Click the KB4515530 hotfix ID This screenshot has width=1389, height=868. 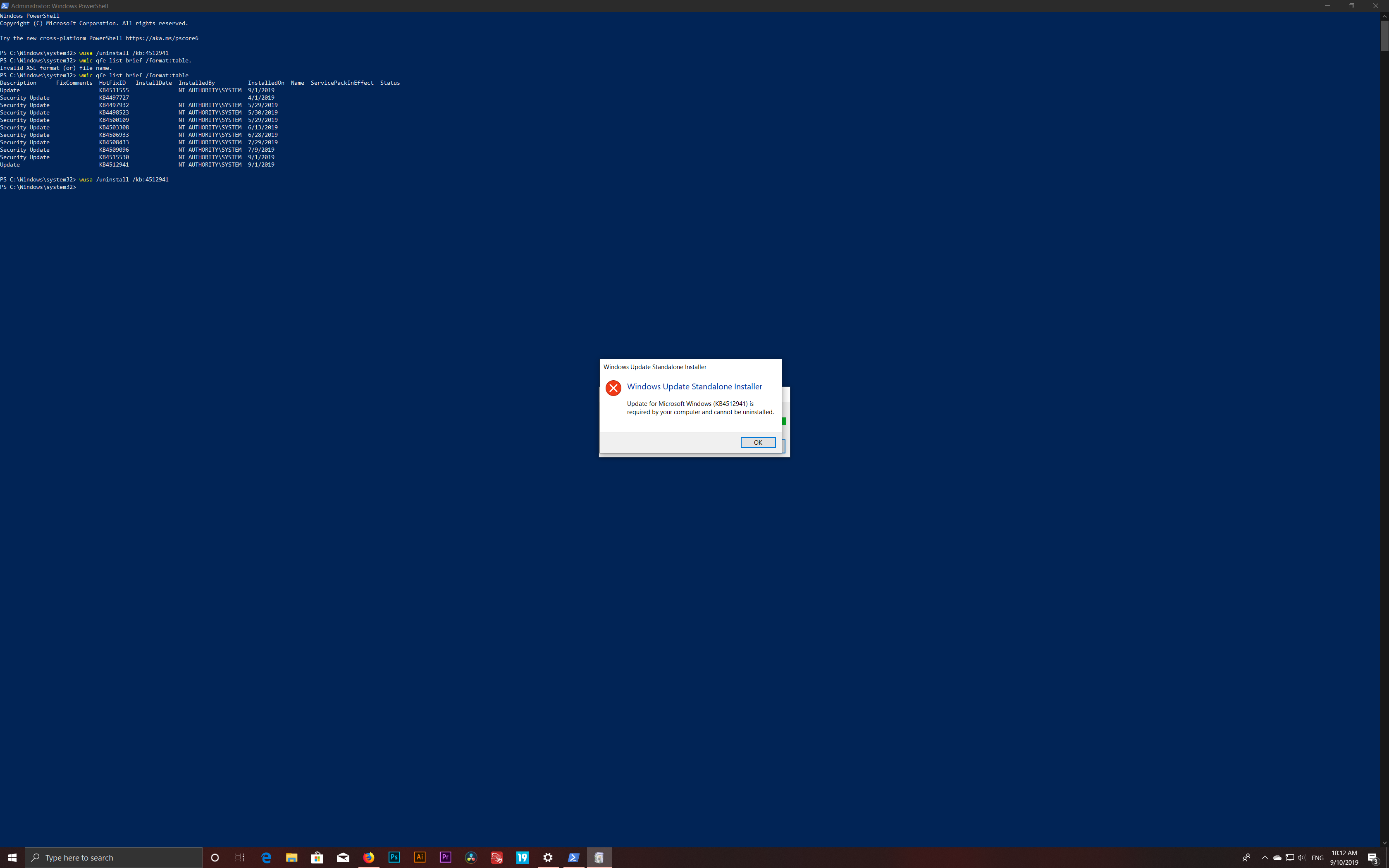[114, 157]
